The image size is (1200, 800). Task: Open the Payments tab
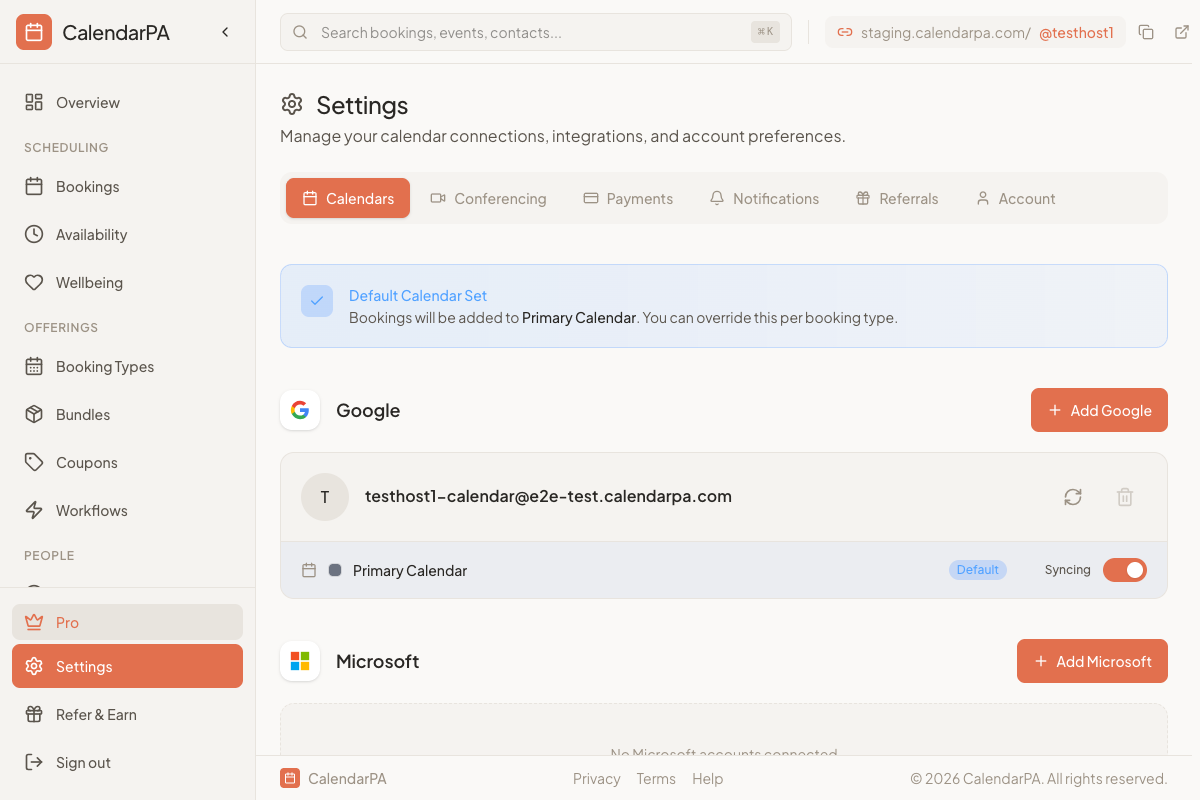click(628, 198)
